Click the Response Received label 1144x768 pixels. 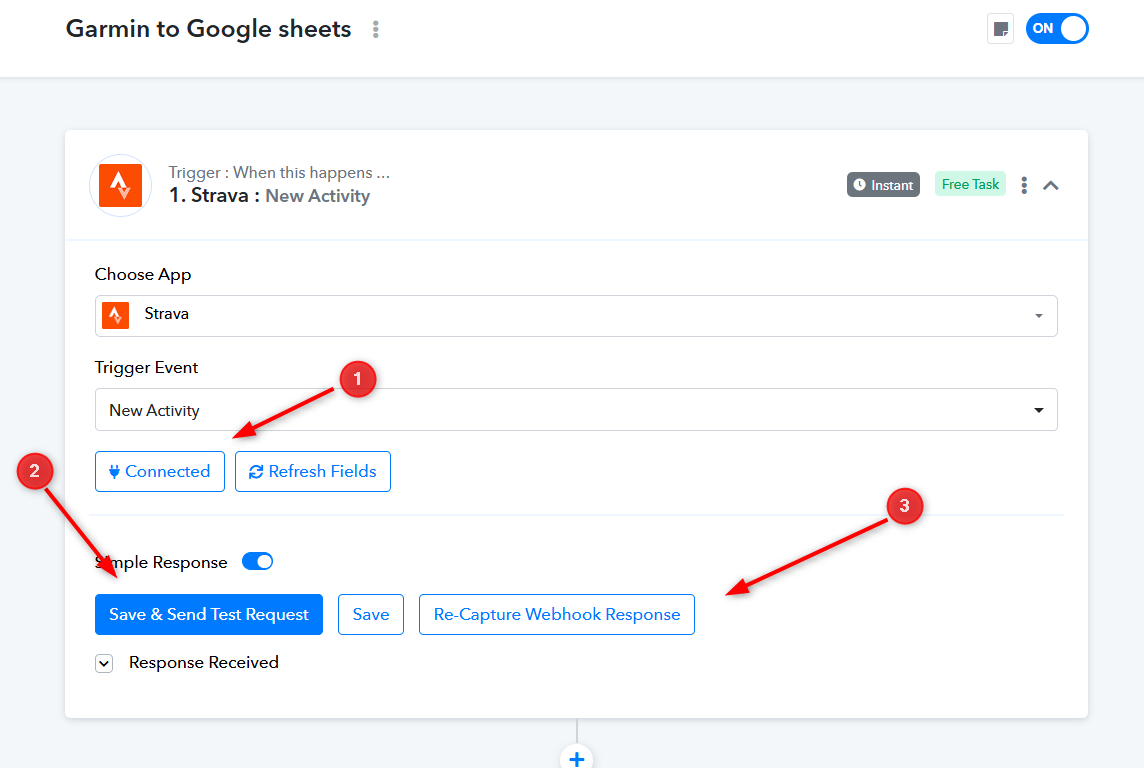pos(204,662)
